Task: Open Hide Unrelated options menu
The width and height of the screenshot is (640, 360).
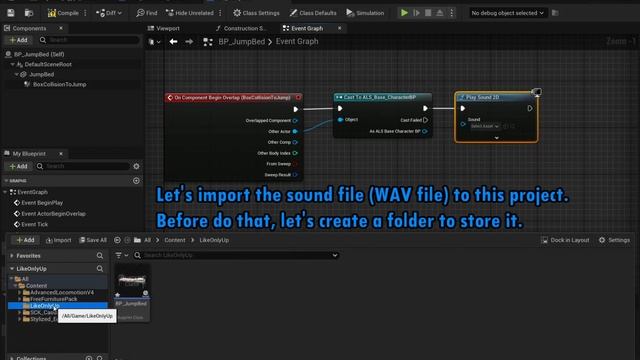Action: (x=220, y=13)
